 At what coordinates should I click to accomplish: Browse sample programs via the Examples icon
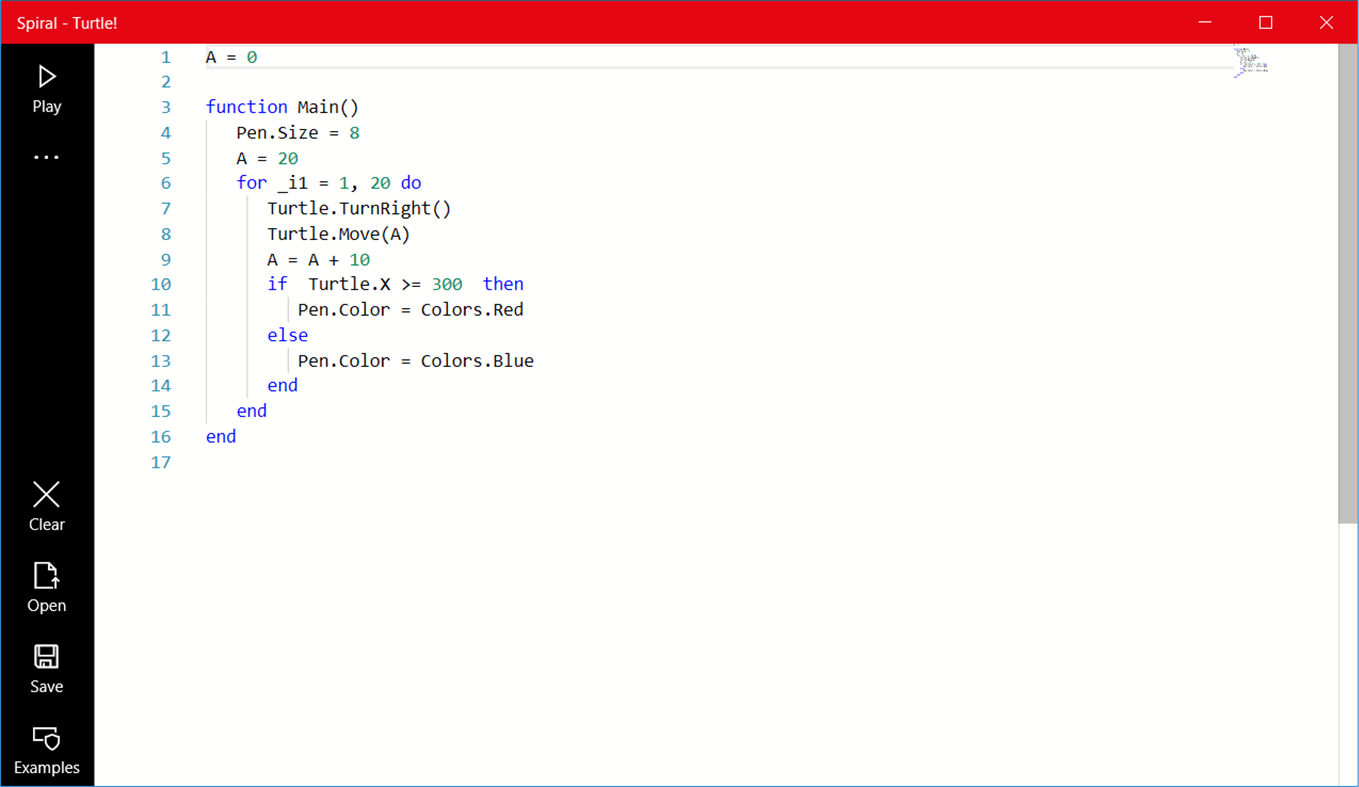pyautogui.click(x=46, y=738)
